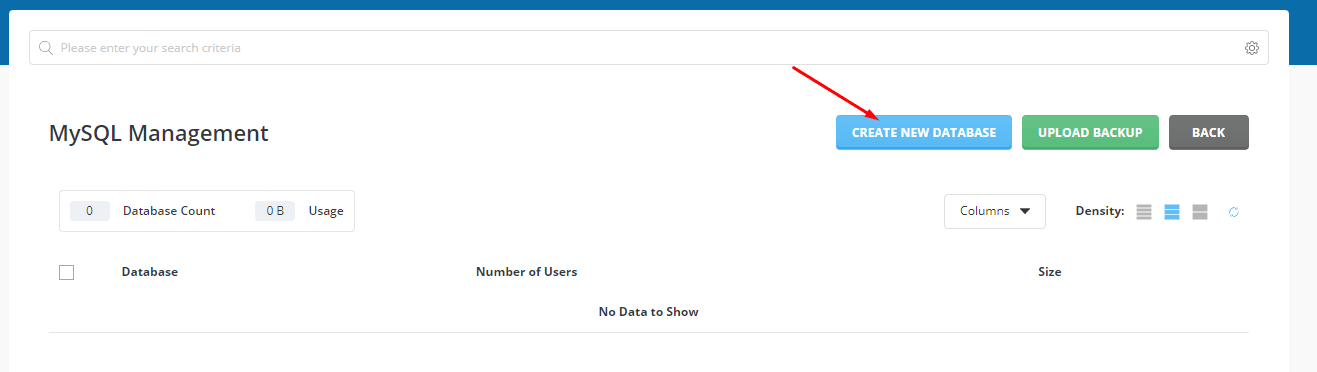Sort by Number of Users header
The width and height of the screenshot is (1317, 372).
click(526, 272)
